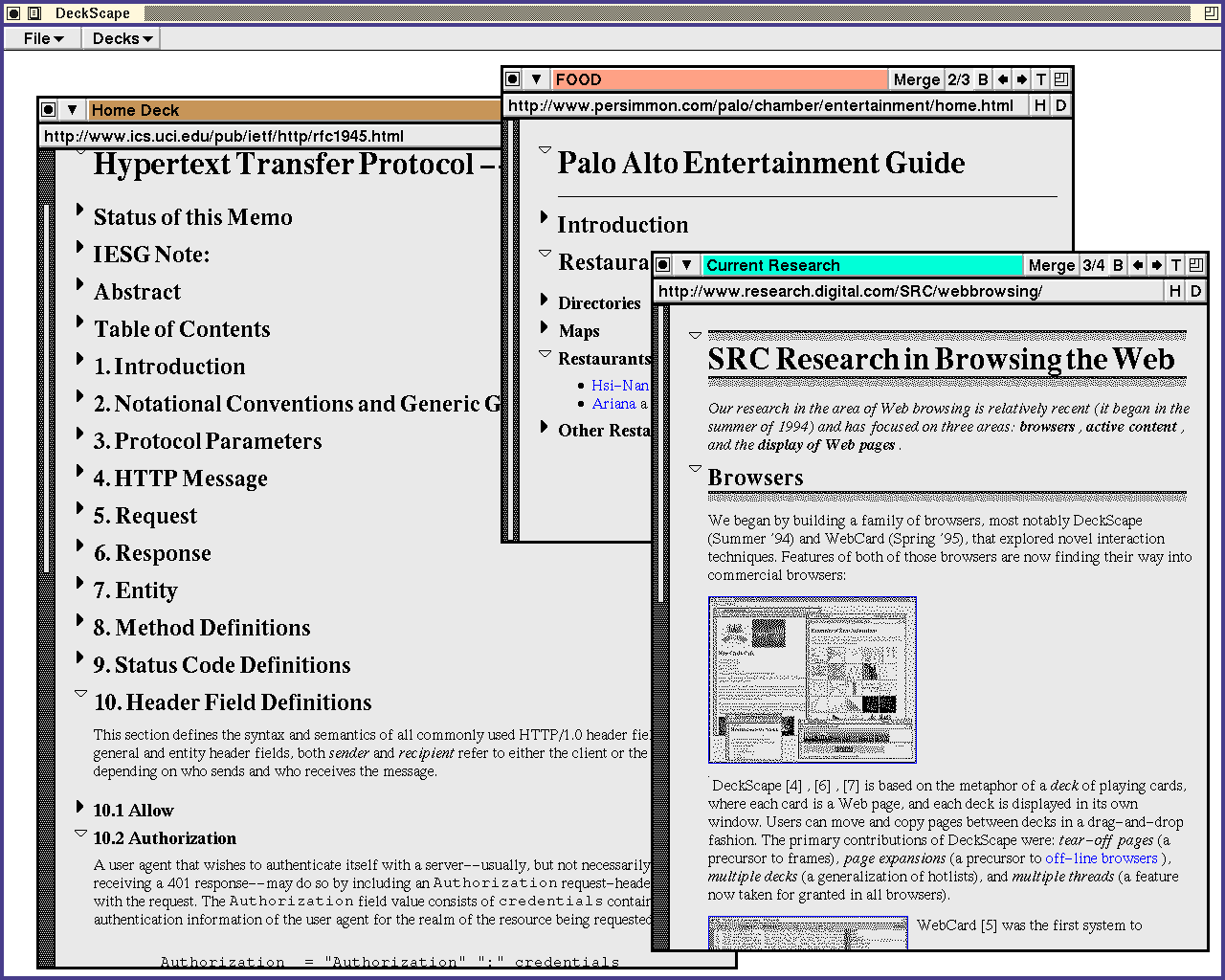This screenshot has width=1225, height=980.
Task: Click the DeckScape top-right window icon
Action: [1210, 13]
